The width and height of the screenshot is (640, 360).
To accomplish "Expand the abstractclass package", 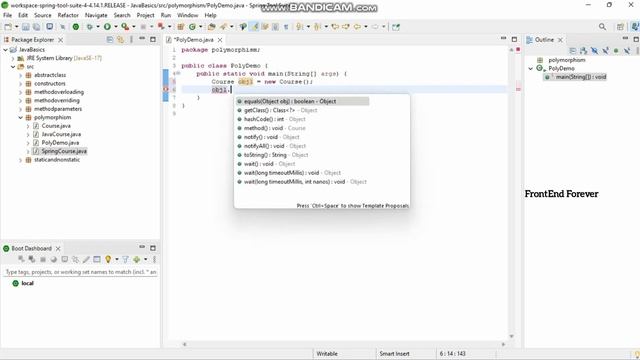I will [20, 75].
